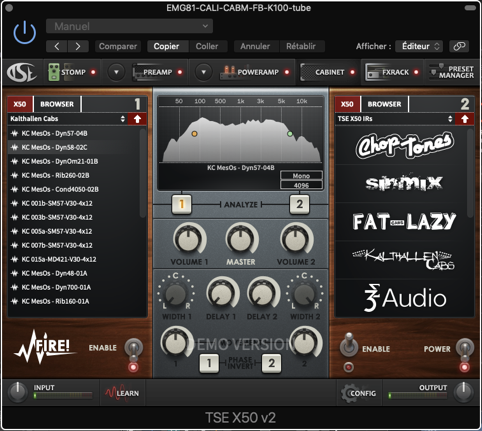This screenshot has height=431, width=482.
Task: Load next preset with right arrow
Action: click(x=78, y=46)
